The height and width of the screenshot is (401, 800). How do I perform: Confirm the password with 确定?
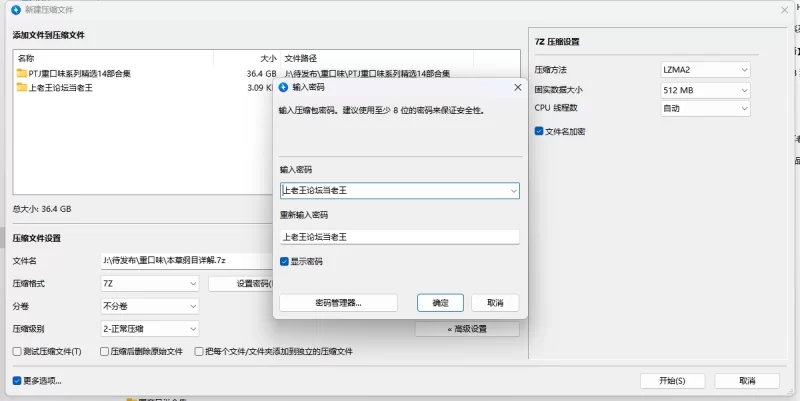pyautogui.click(x=440, y=303)
